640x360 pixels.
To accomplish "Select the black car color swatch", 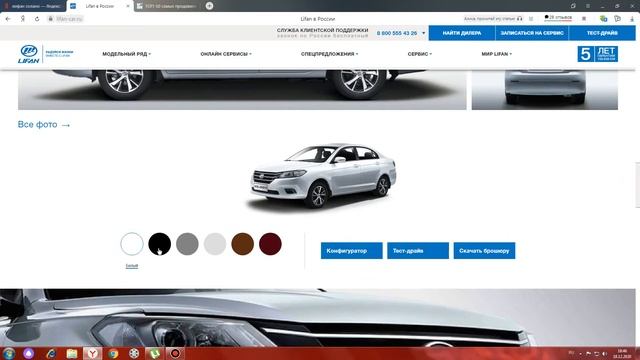I will point(160,244).
